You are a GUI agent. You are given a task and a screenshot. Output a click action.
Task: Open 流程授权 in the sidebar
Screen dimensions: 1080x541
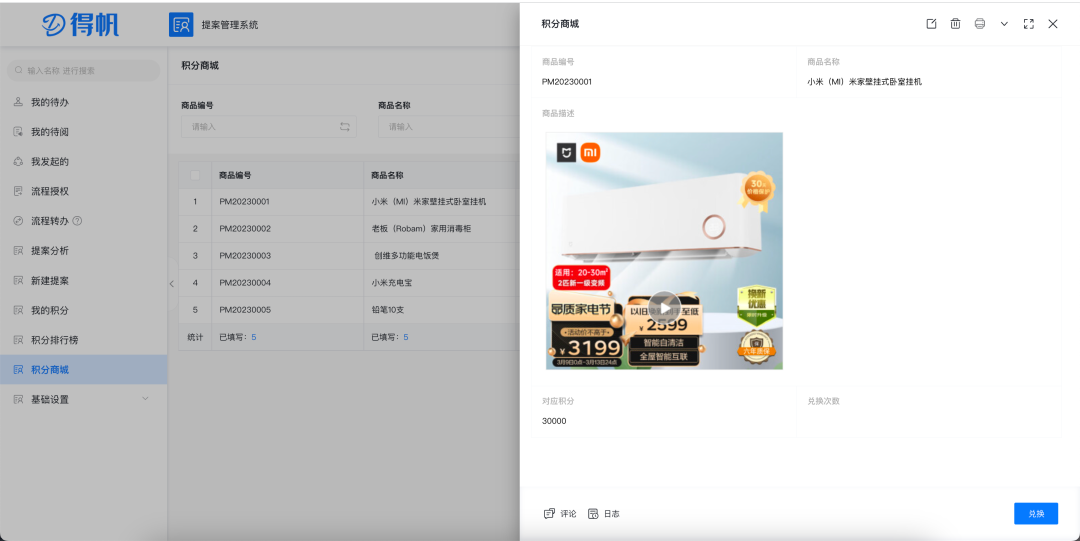pos(83,191)
